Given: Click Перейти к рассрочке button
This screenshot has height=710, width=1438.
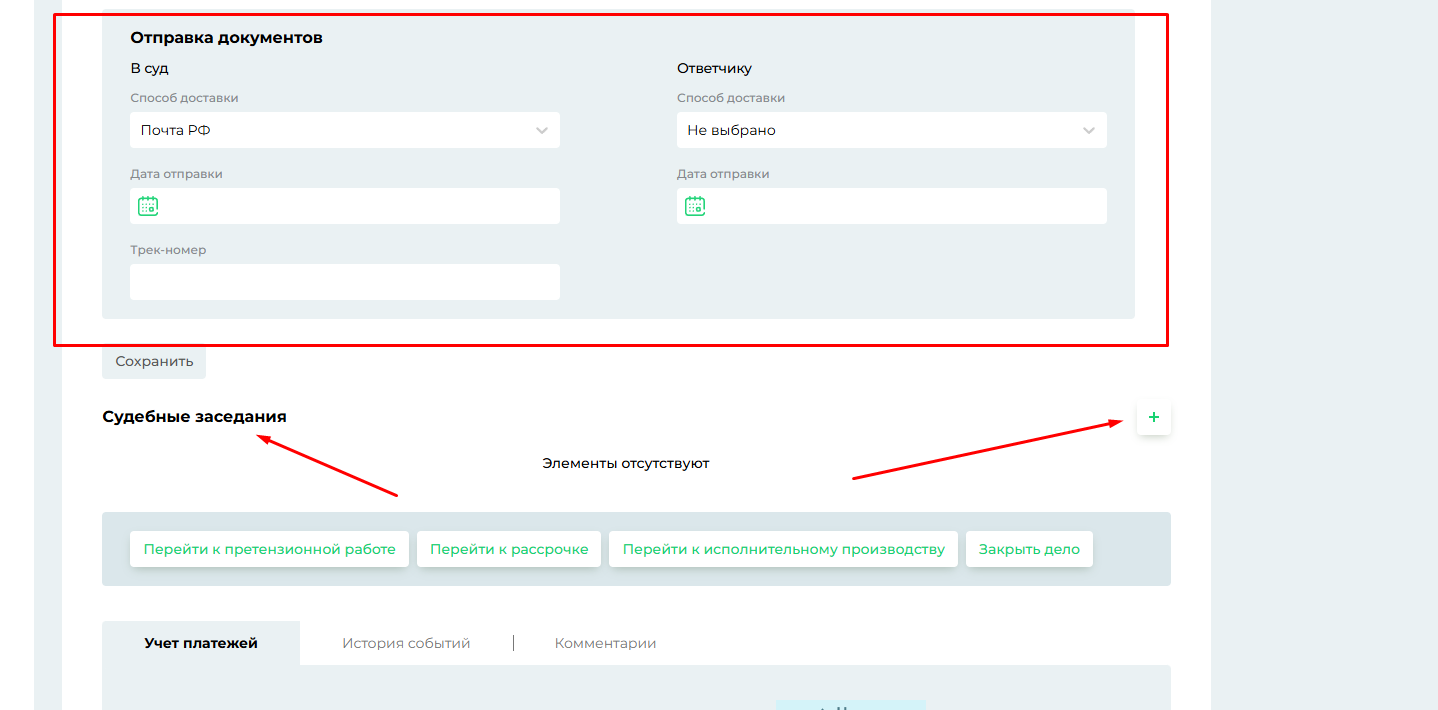Looking at the screenshot, I should coord(509,549).
